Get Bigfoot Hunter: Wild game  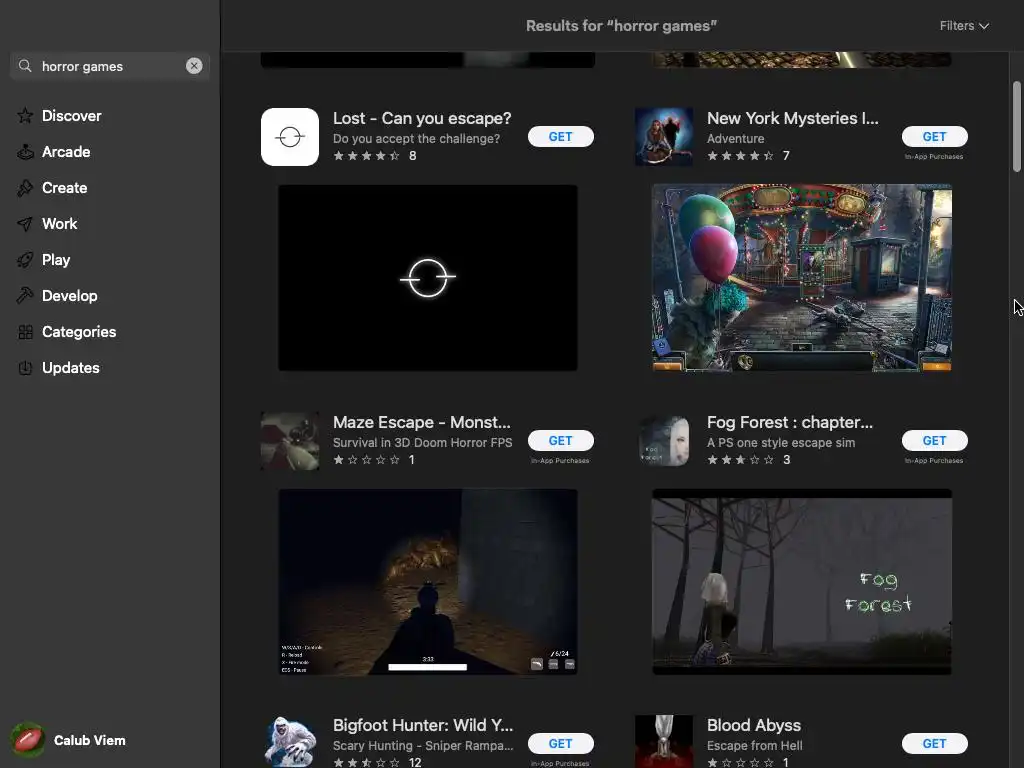pyautogui.click(x=561, y=743)
